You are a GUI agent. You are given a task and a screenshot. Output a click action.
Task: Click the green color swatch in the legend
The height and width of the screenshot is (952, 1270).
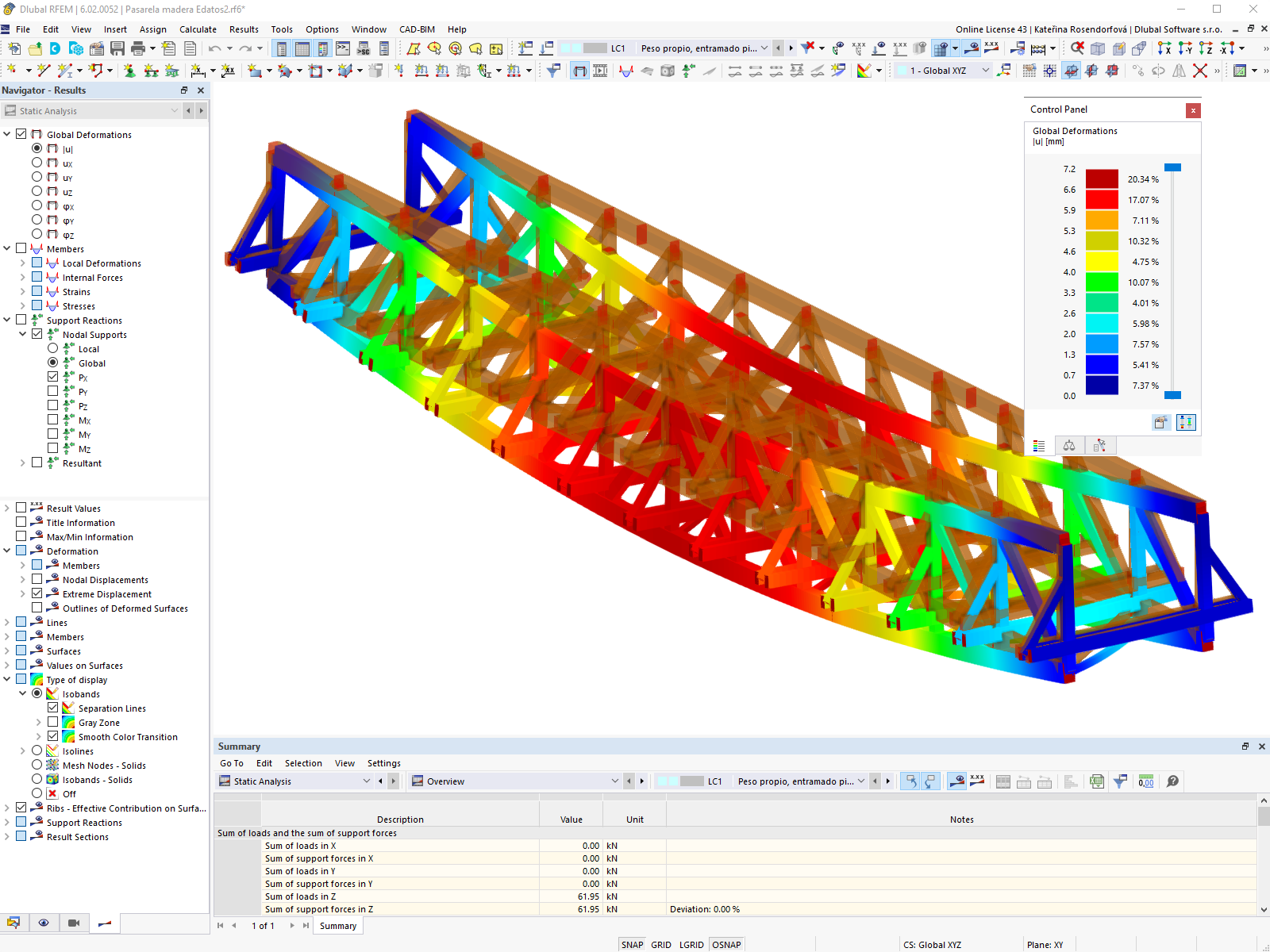pyautogui.click(x=1102, y=282)
